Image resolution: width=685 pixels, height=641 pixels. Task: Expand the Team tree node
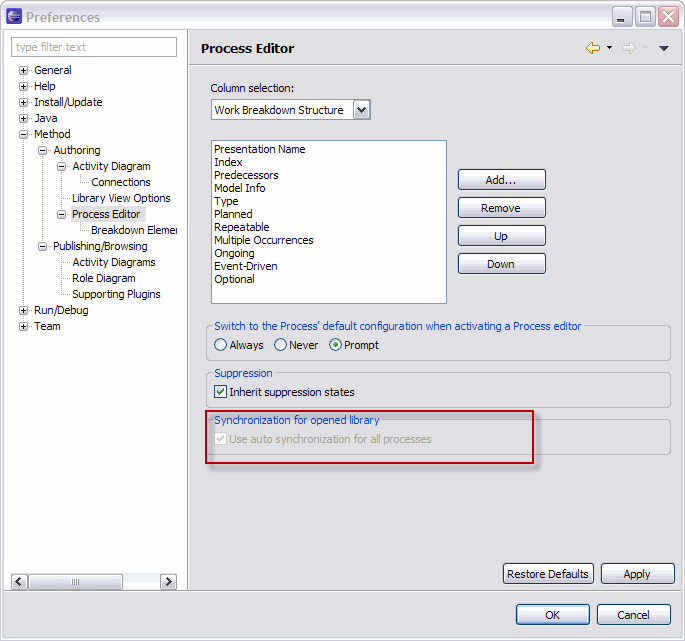coord(23,326)
